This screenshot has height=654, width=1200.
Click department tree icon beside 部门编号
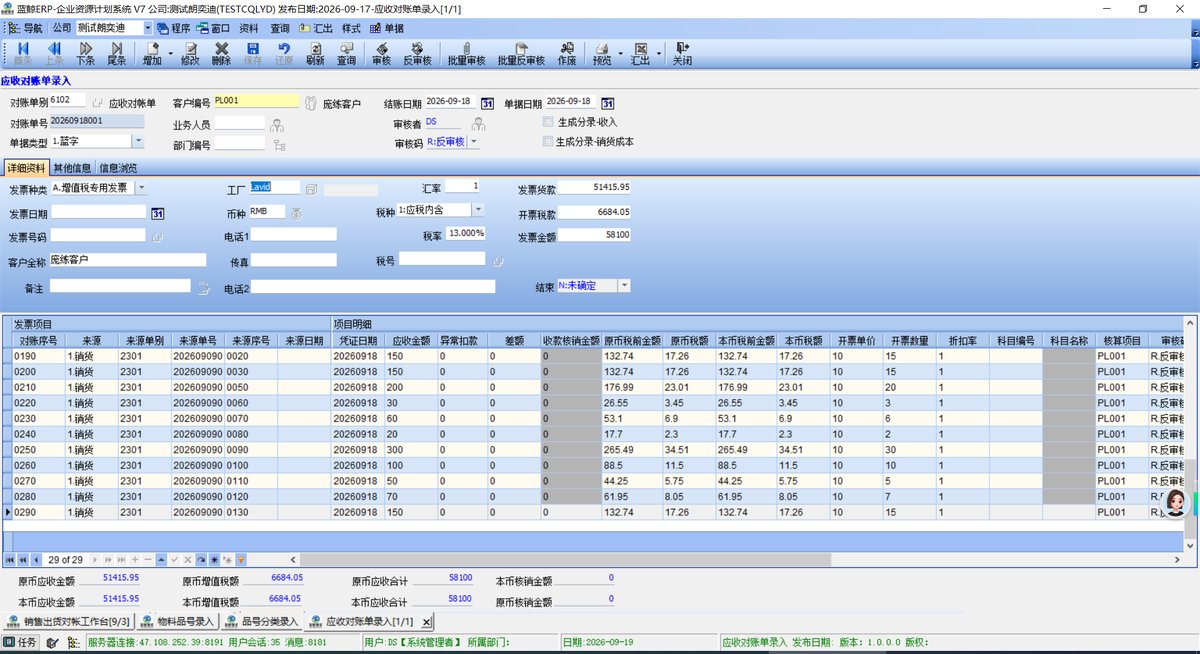click(x=278, y=146)
